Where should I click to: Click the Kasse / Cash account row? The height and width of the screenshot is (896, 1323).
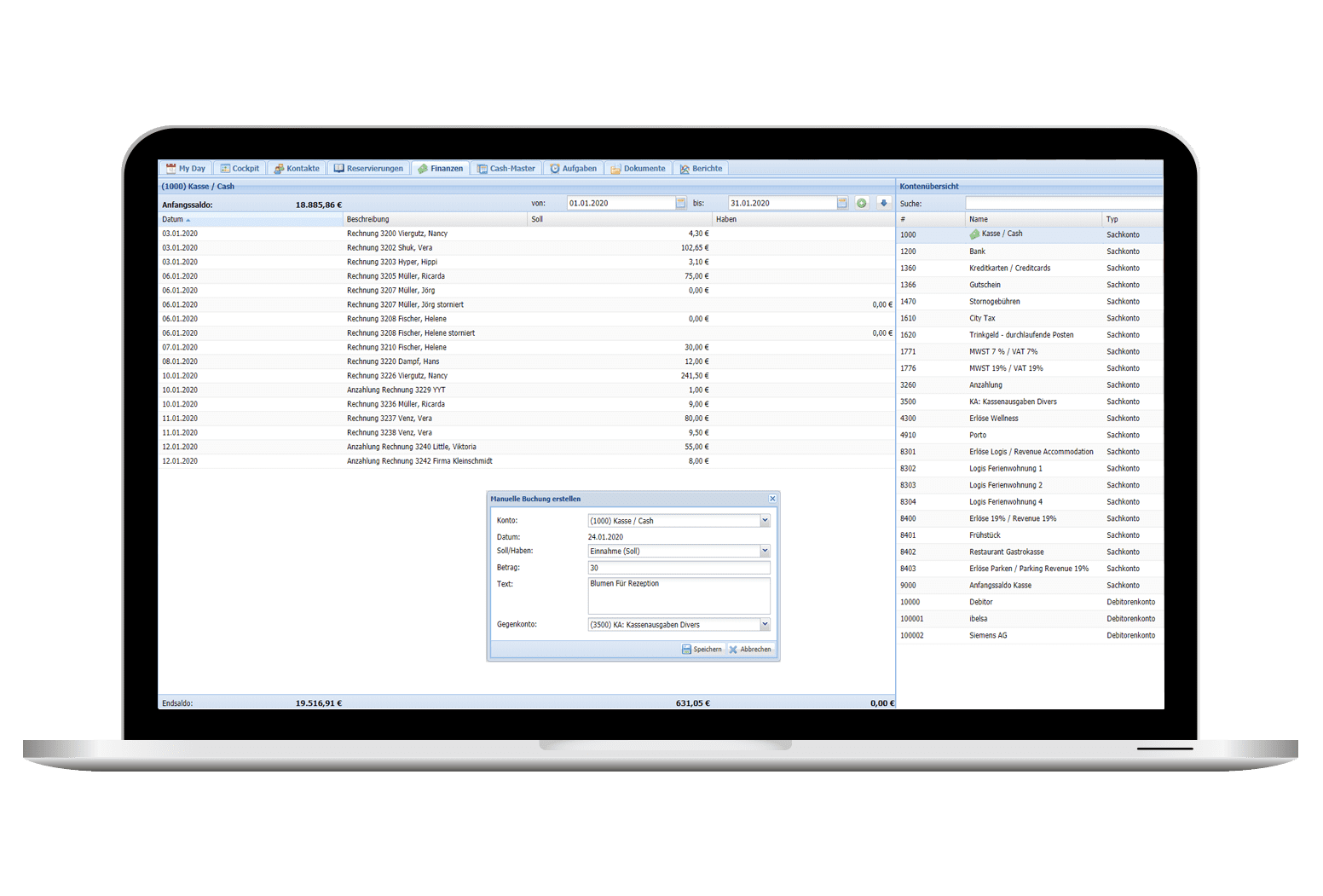coord(1001,234)
